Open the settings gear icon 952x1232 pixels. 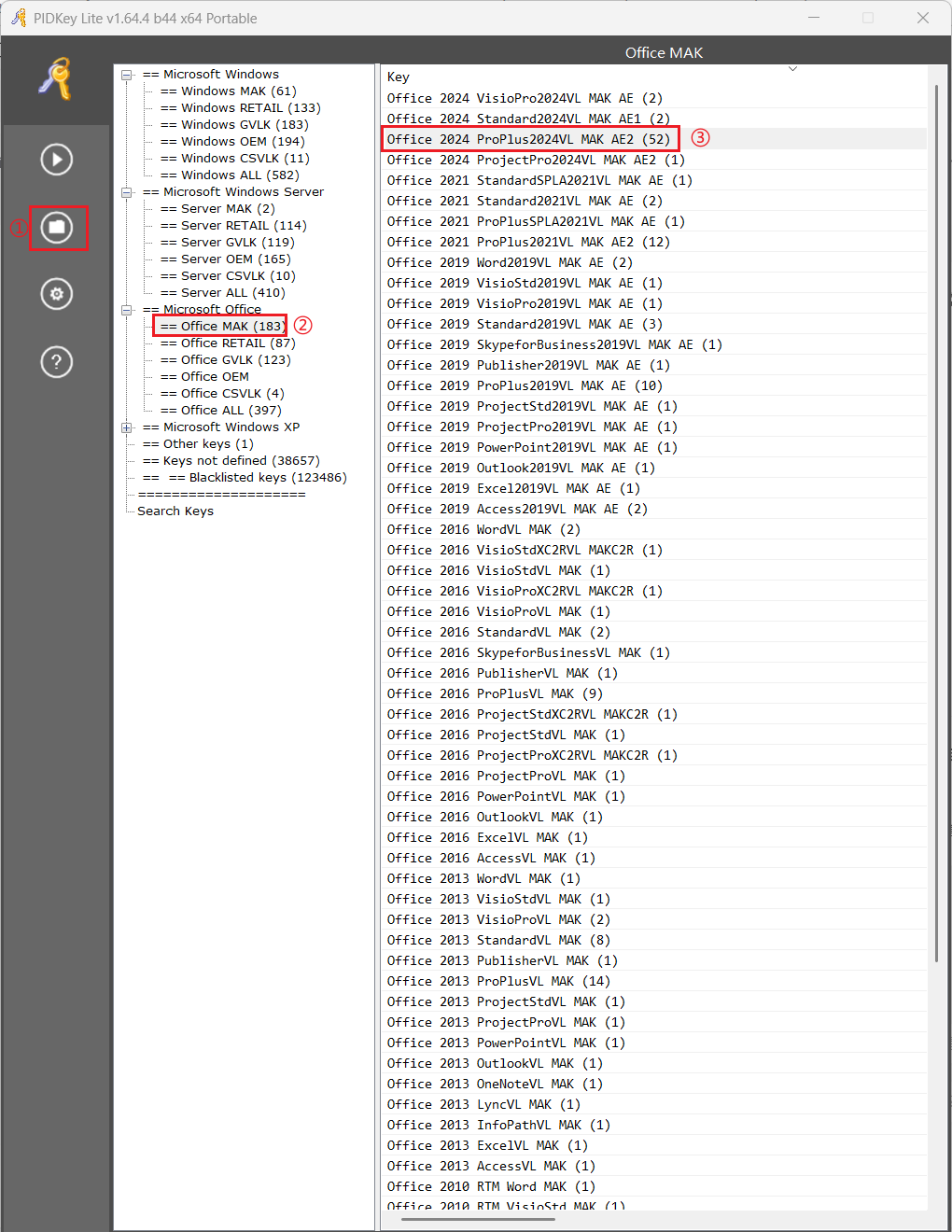[56, 294]
